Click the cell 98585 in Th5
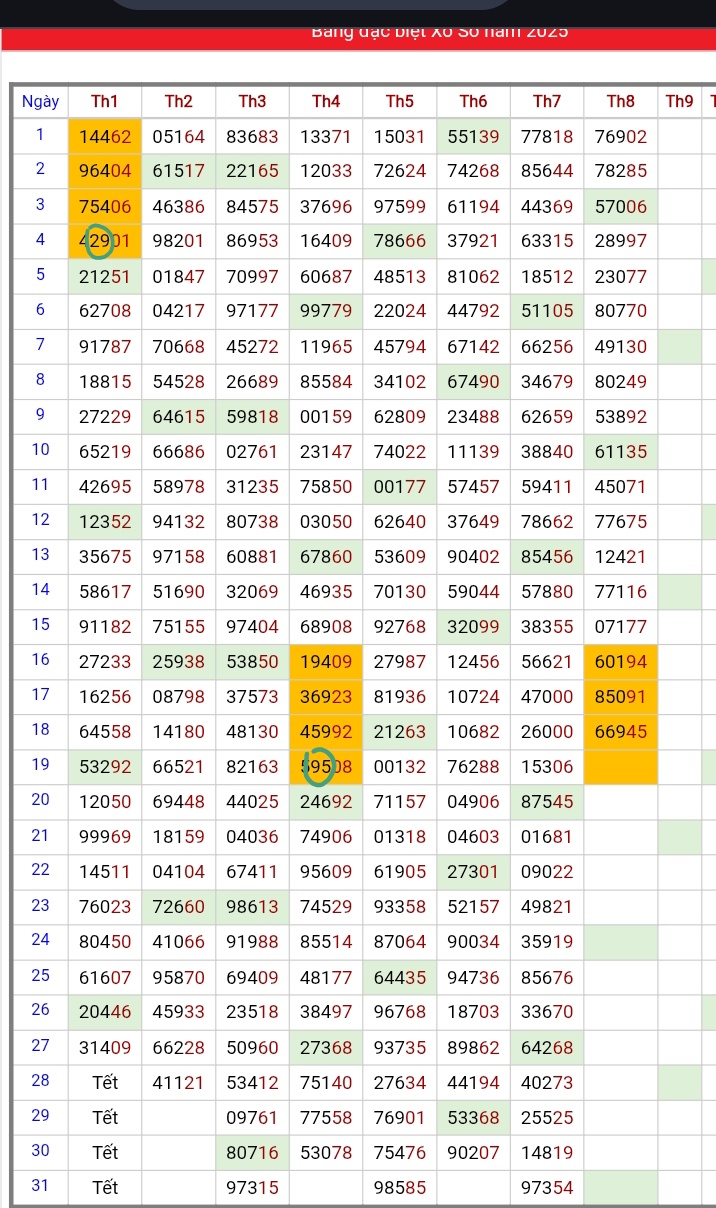 (399, 1186)
